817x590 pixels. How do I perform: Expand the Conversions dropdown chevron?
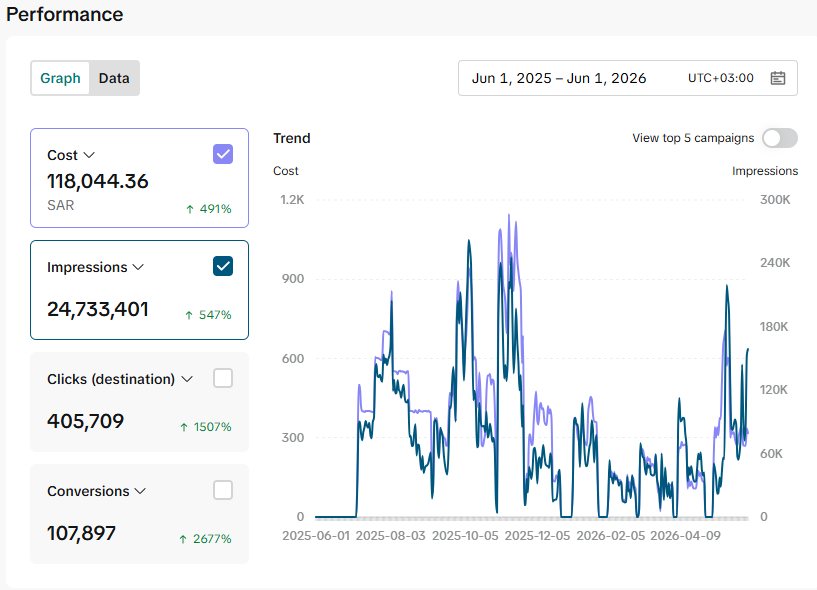140,491
